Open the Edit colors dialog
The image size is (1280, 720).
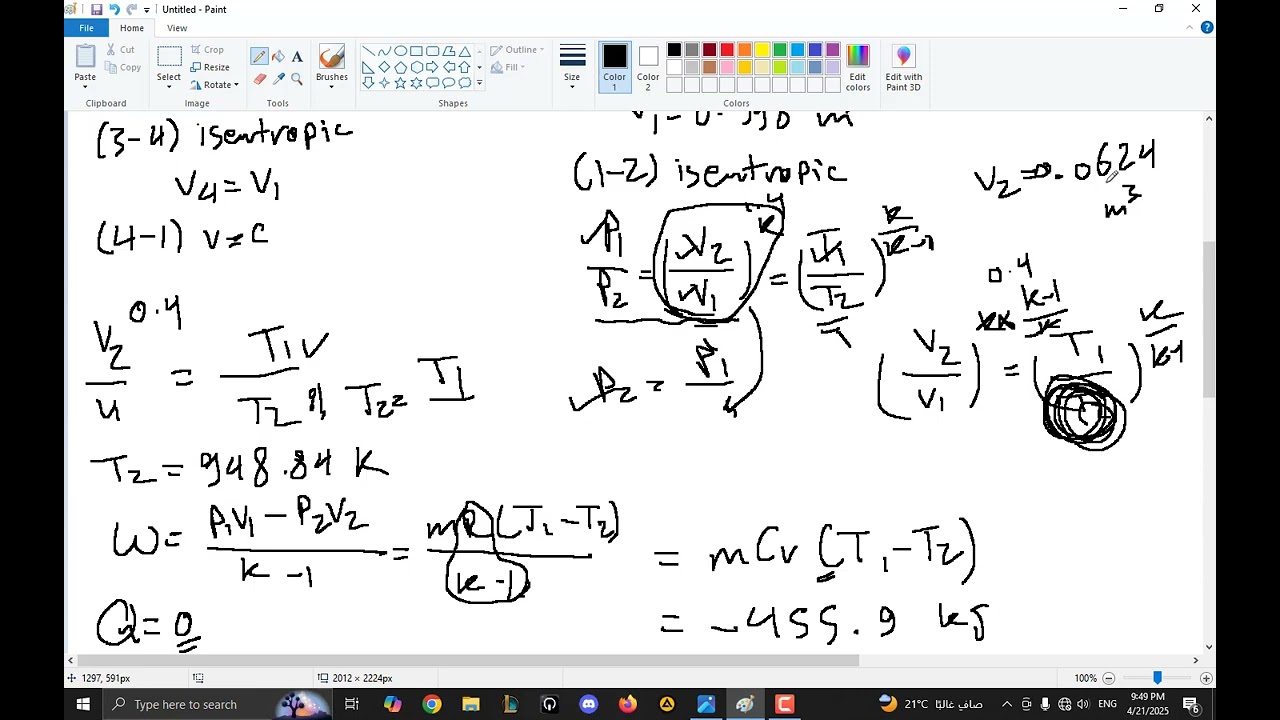(x=858, y=68)
